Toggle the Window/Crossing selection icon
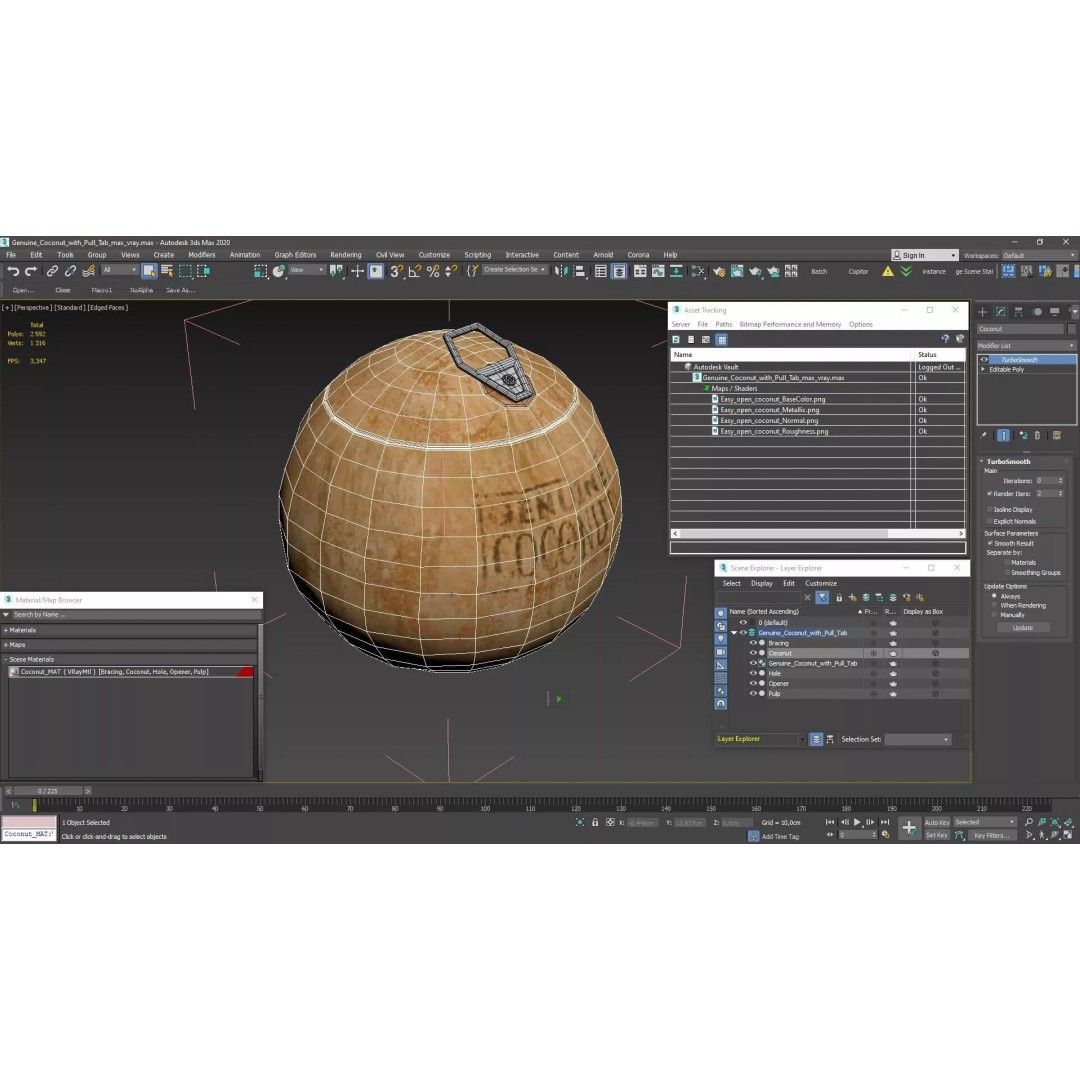Screen dimensions: 1080x1080 pos(203,271)
